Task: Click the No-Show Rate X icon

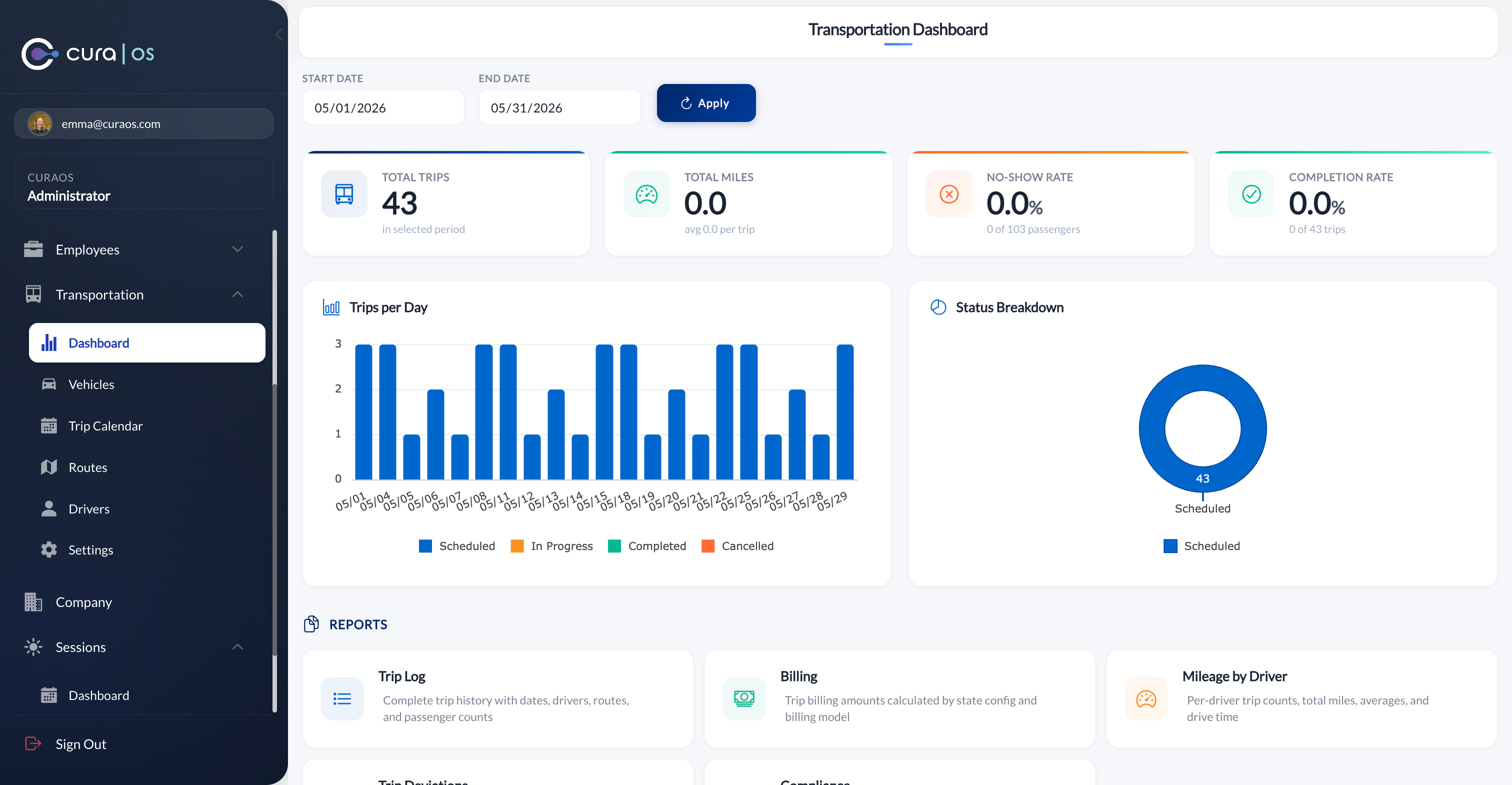Action: [948, 194]
